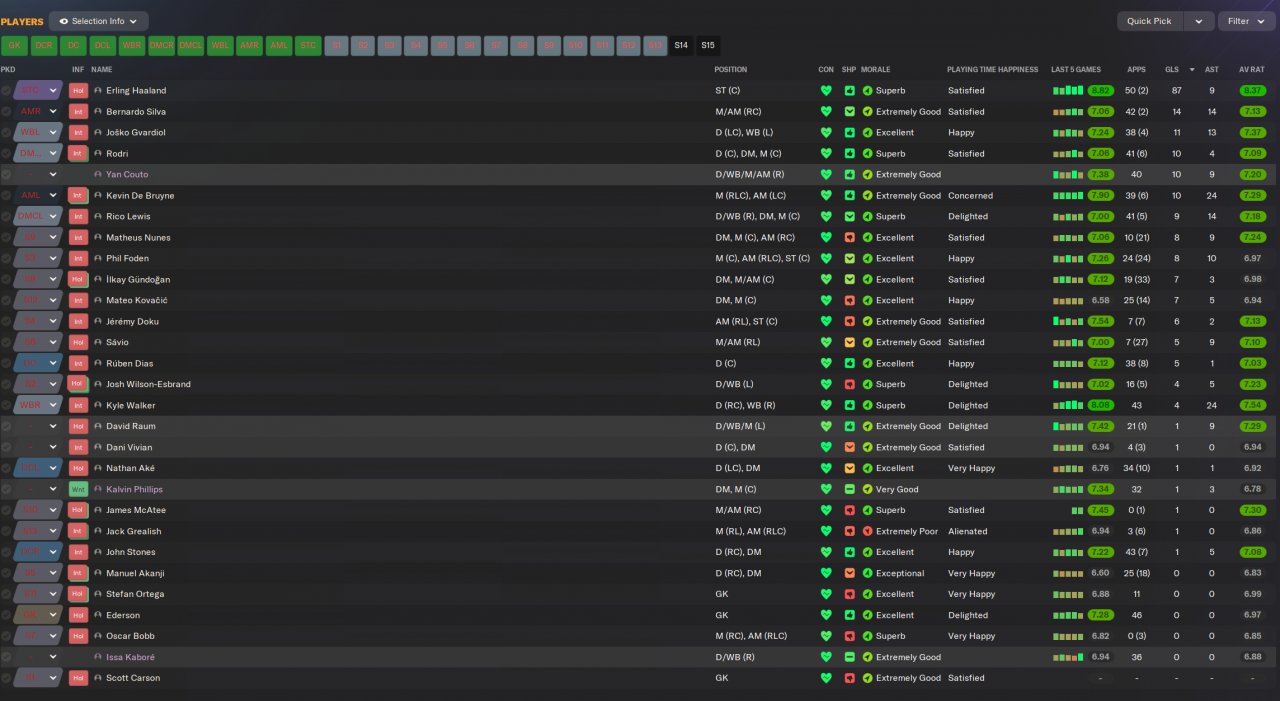Image resolution: width=1280 pixels, height=701 pixels.
Task: Click Kalvin Phillips's sharpness dash icon
Action: click(850, 489)
